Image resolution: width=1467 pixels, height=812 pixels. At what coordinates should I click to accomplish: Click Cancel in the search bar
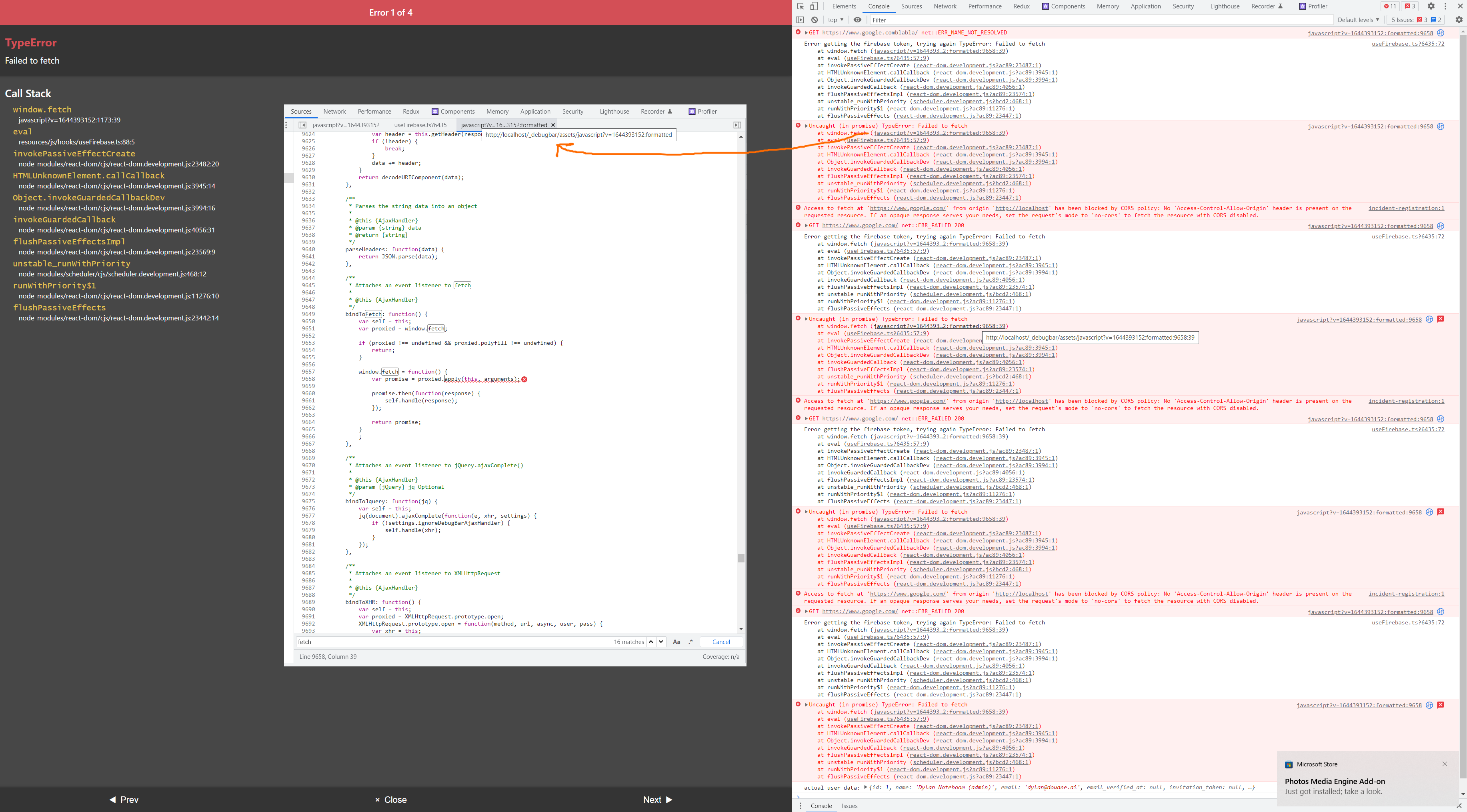coord(720,642)
